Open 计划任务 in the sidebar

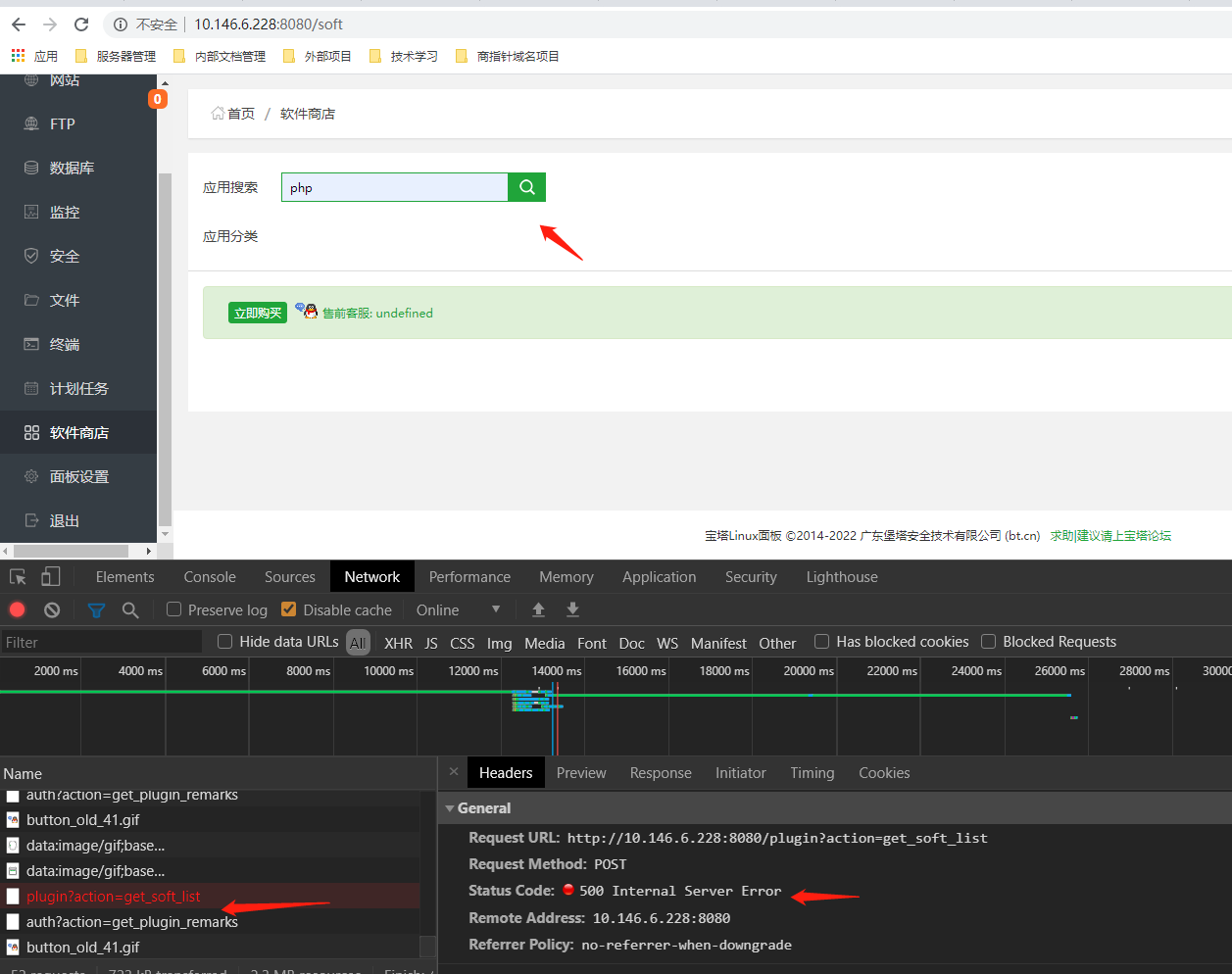click(78, 388)
